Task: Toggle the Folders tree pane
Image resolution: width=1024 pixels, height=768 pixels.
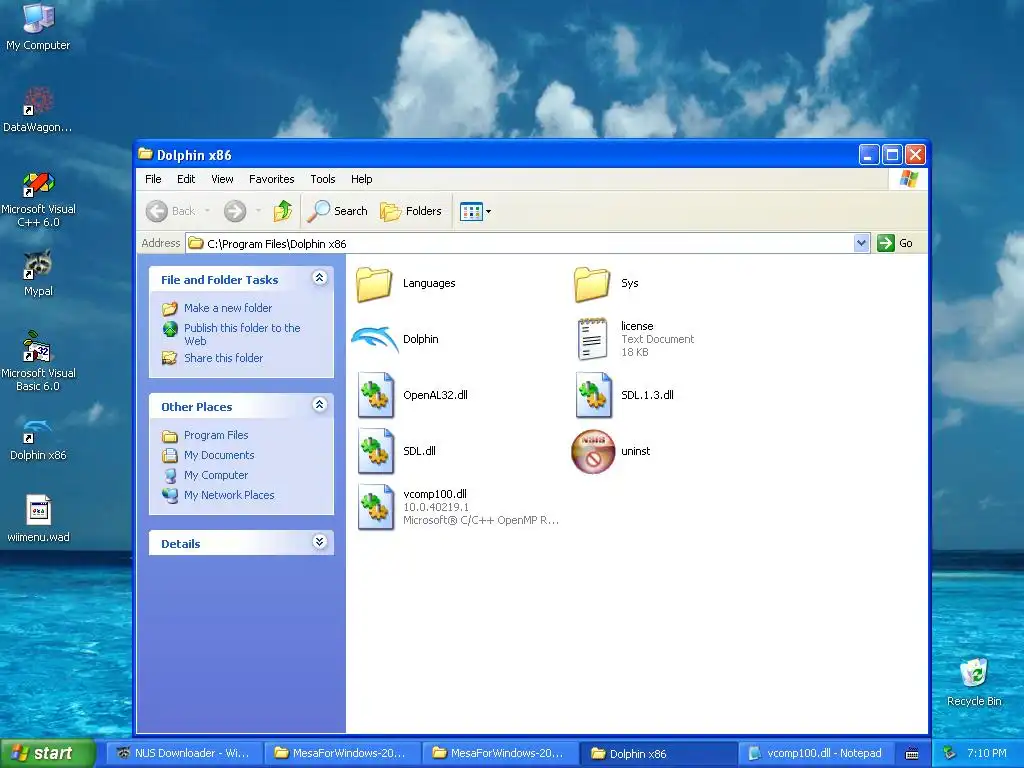Action: [x=411, y=211]
